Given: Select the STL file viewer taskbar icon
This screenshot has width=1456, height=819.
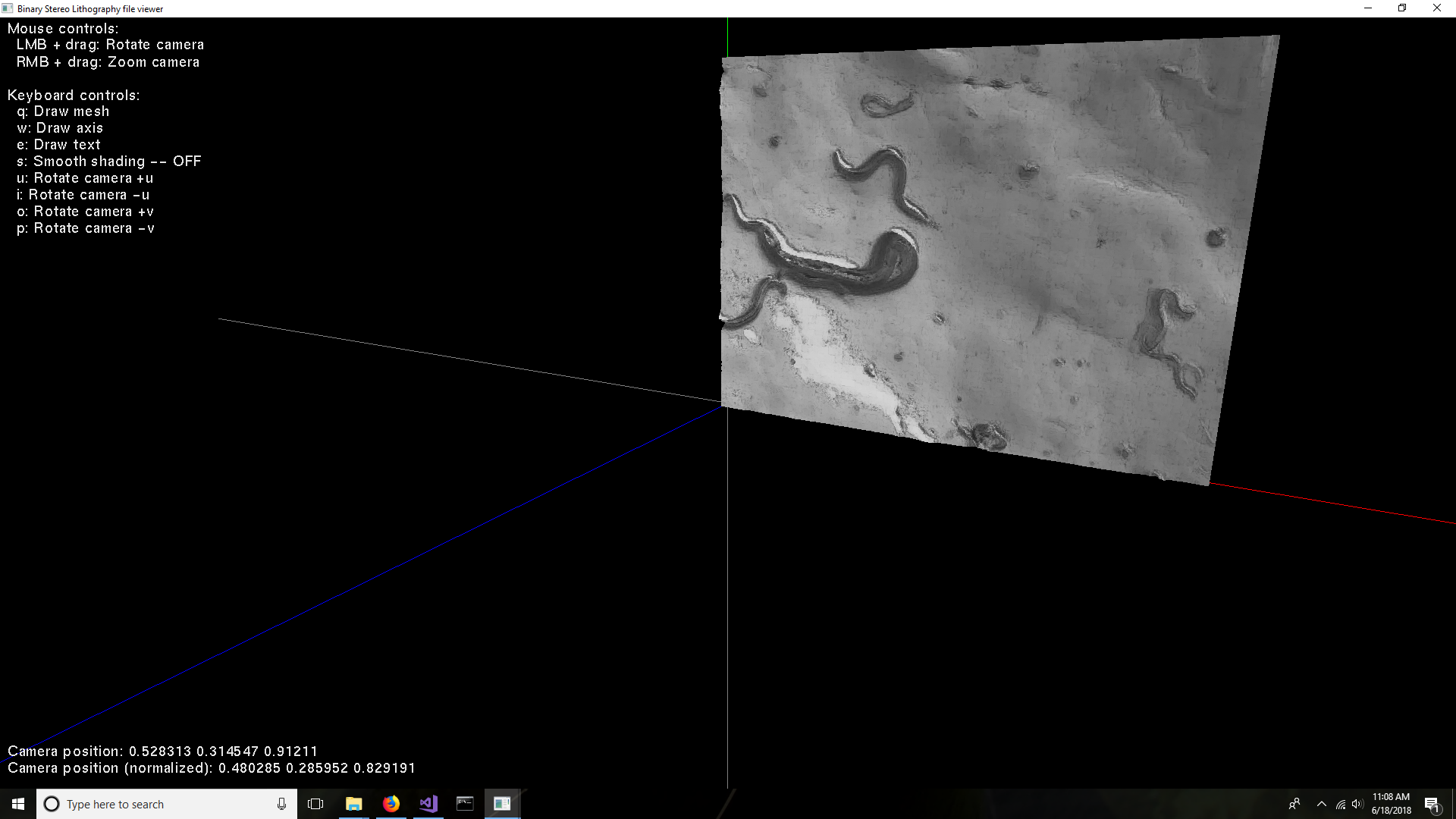Looking at the screenshot, I should click(502, 804).
